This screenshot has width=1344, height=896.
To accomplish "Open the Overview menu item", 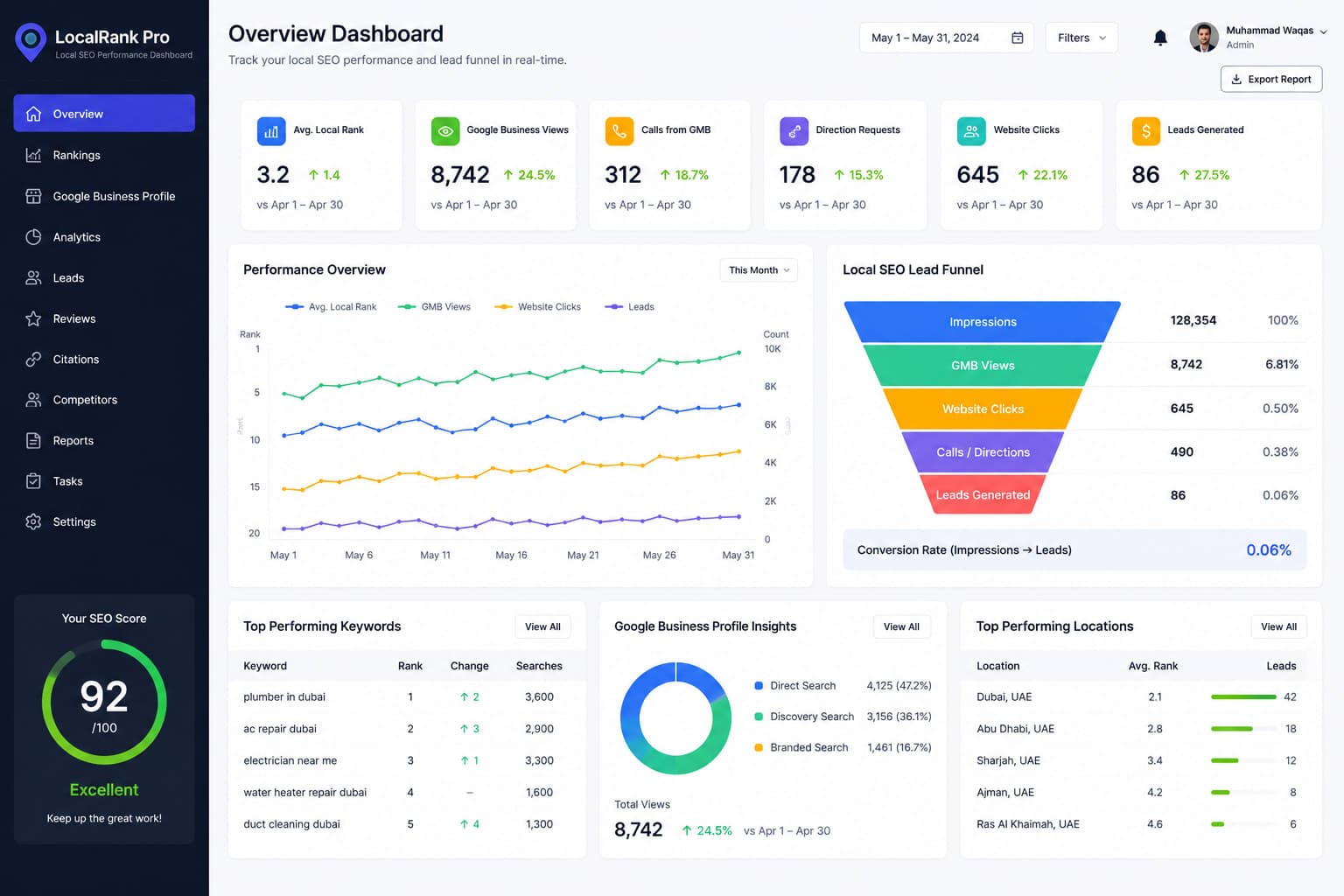I will pos(104,114).
